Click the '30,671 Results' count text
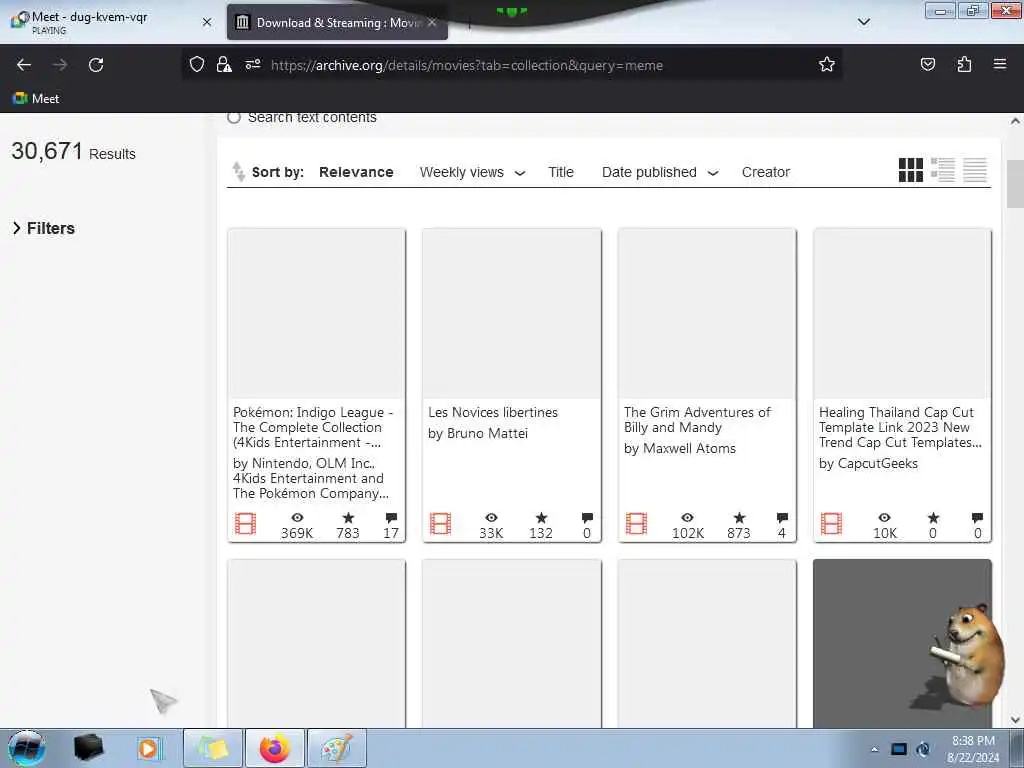The width and height of the screenshot is (1024, 768). [73, 152]
